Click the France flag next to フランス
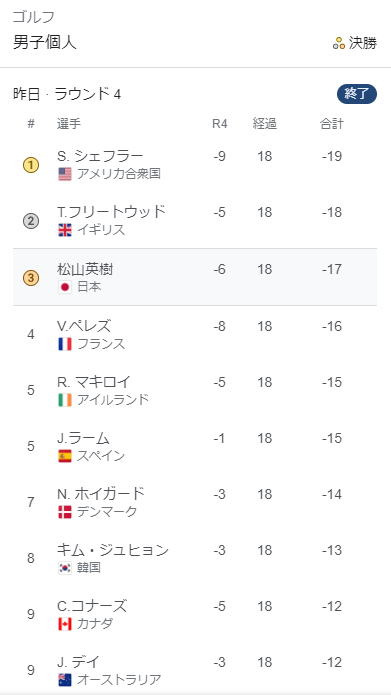Screen dimensions: 391x695 [x=65, y=344]
